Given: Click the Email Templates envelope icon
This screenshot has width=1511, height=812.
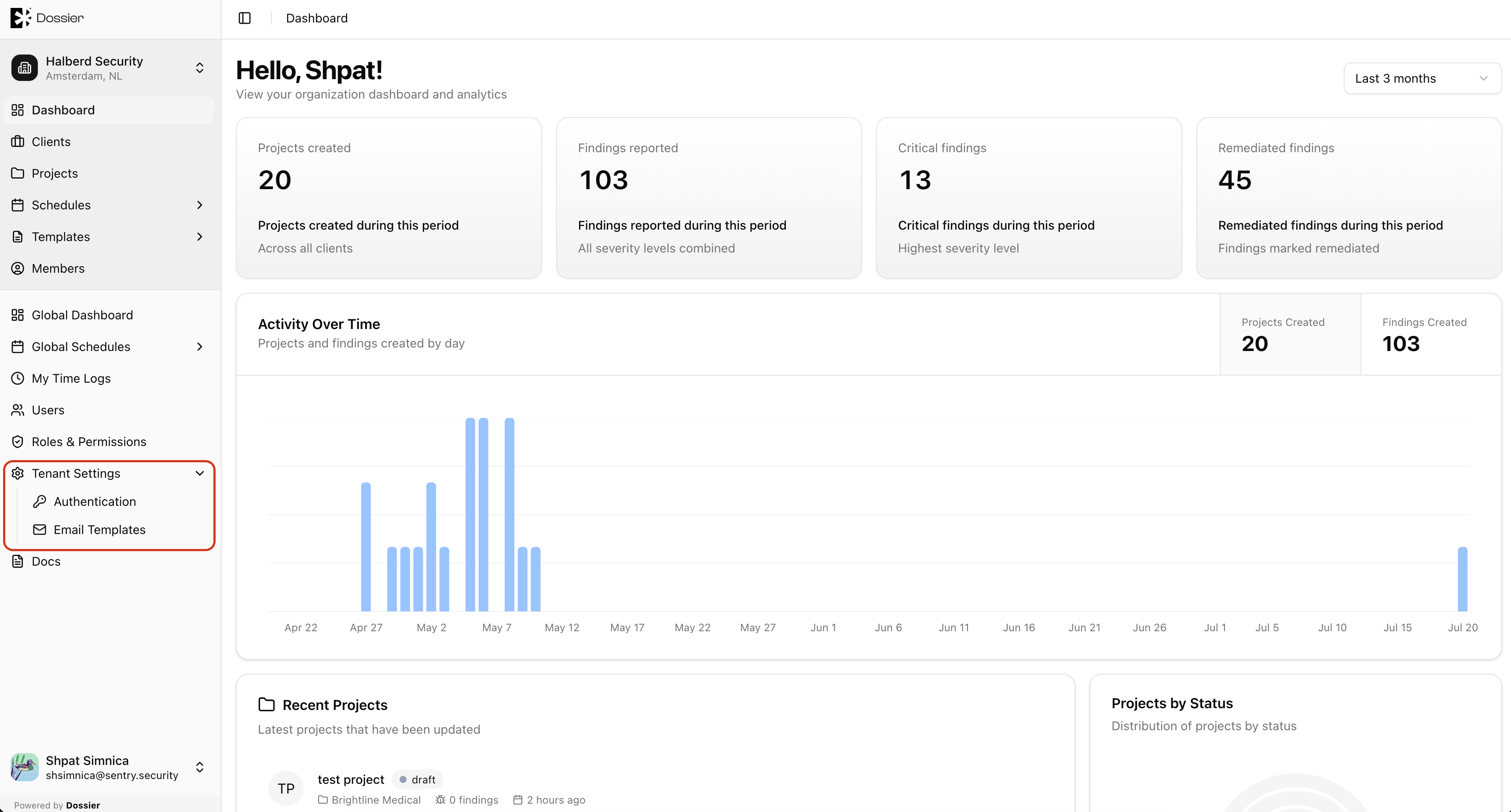Looking at the screenshot, I should point(39,530).
